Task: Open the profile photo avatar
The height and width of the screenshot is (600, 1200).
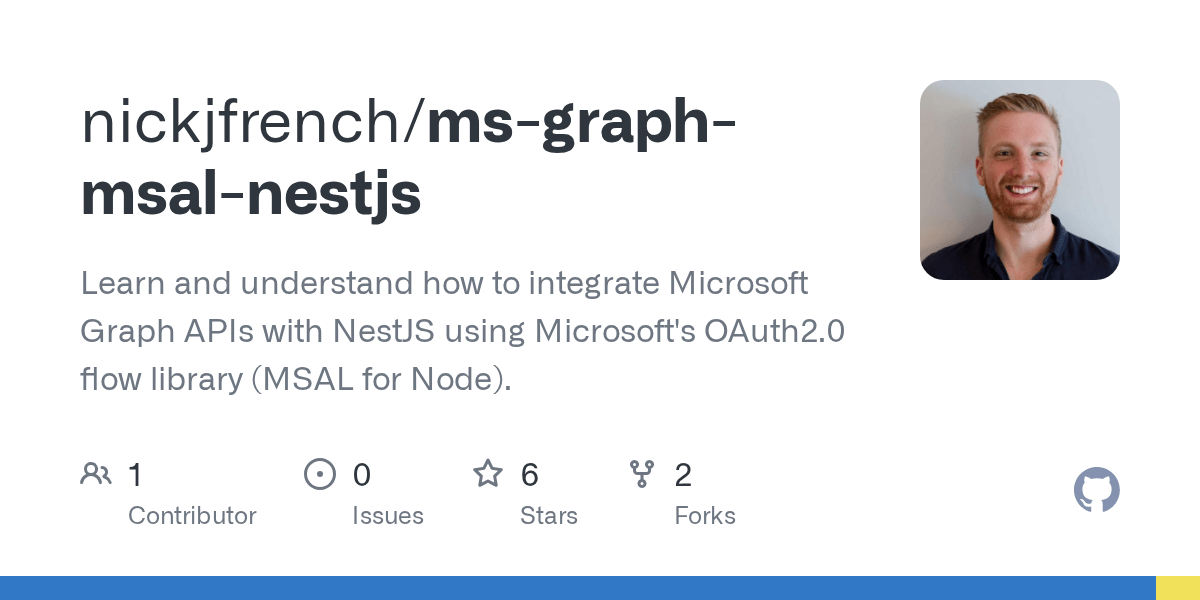Action: coord(1020,180)
